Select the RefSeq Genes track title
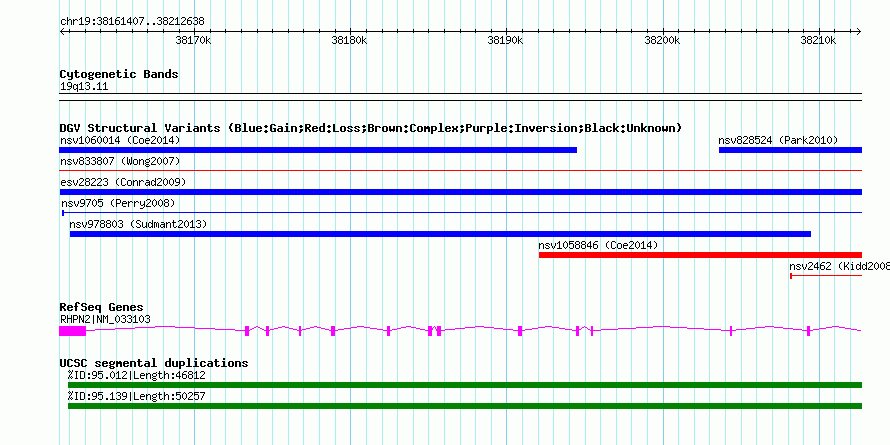Image resolution: width=890 pixels, height=445 pixels. (x=102, y=308)
